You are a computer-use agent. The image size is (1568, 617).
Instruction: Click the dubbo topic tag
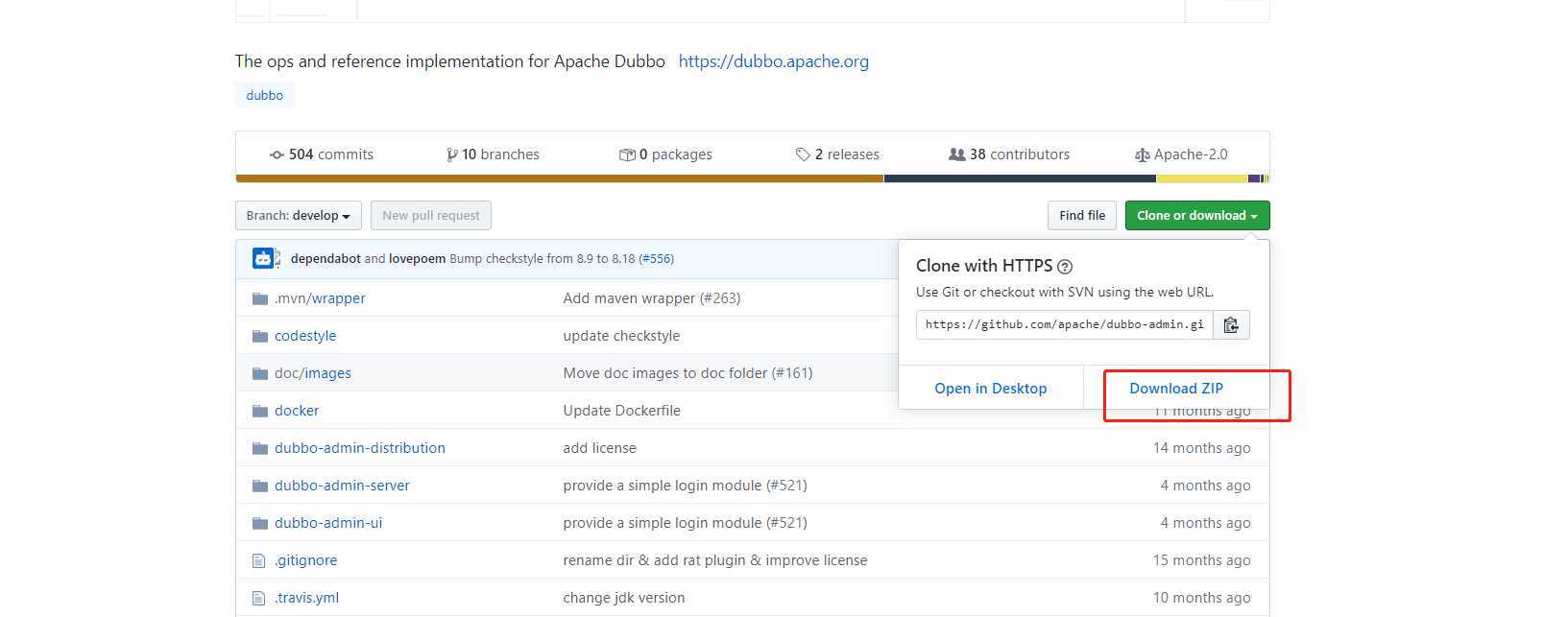click(265, 95)
